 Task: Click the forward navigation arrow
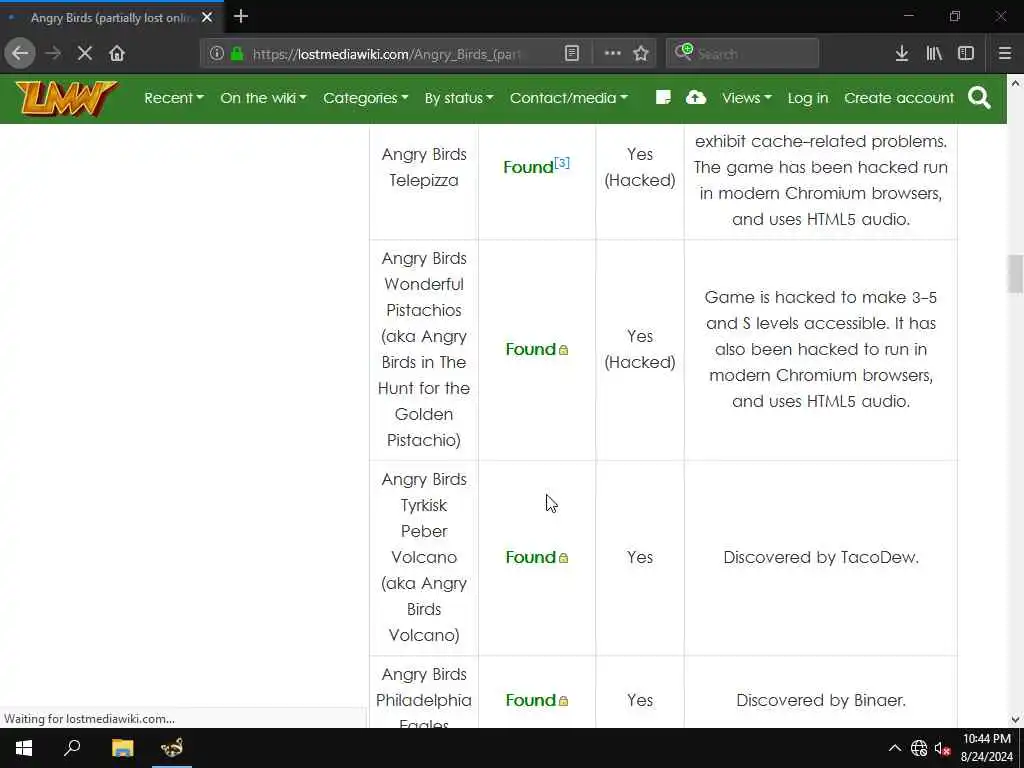54,54
